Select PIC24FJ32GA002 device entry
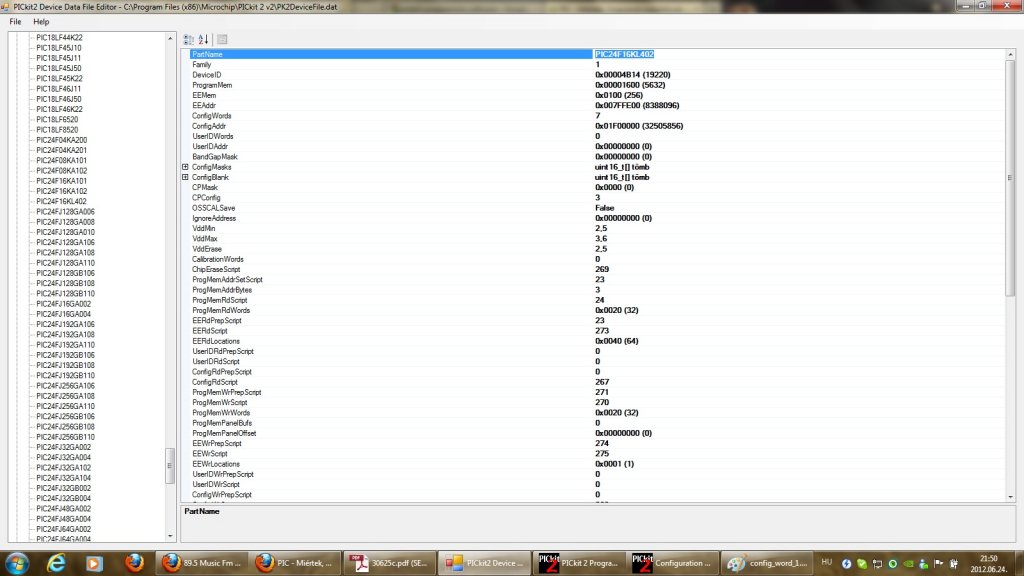 (x=63, y=447)
